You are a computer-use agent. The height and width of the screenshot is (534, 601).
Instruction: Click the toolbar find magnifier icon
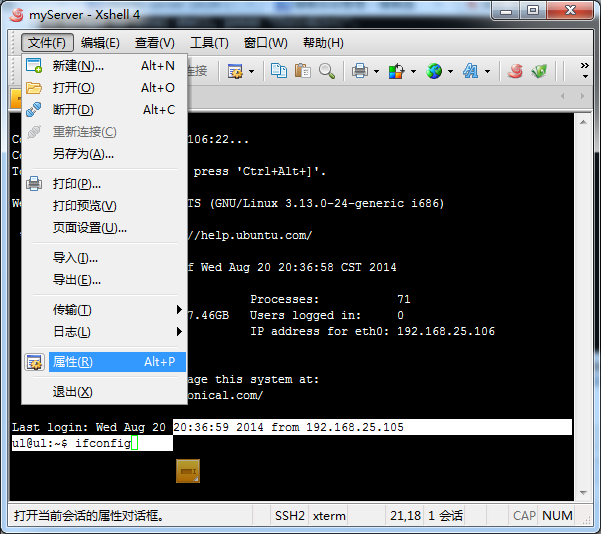[x=327, y=71]
